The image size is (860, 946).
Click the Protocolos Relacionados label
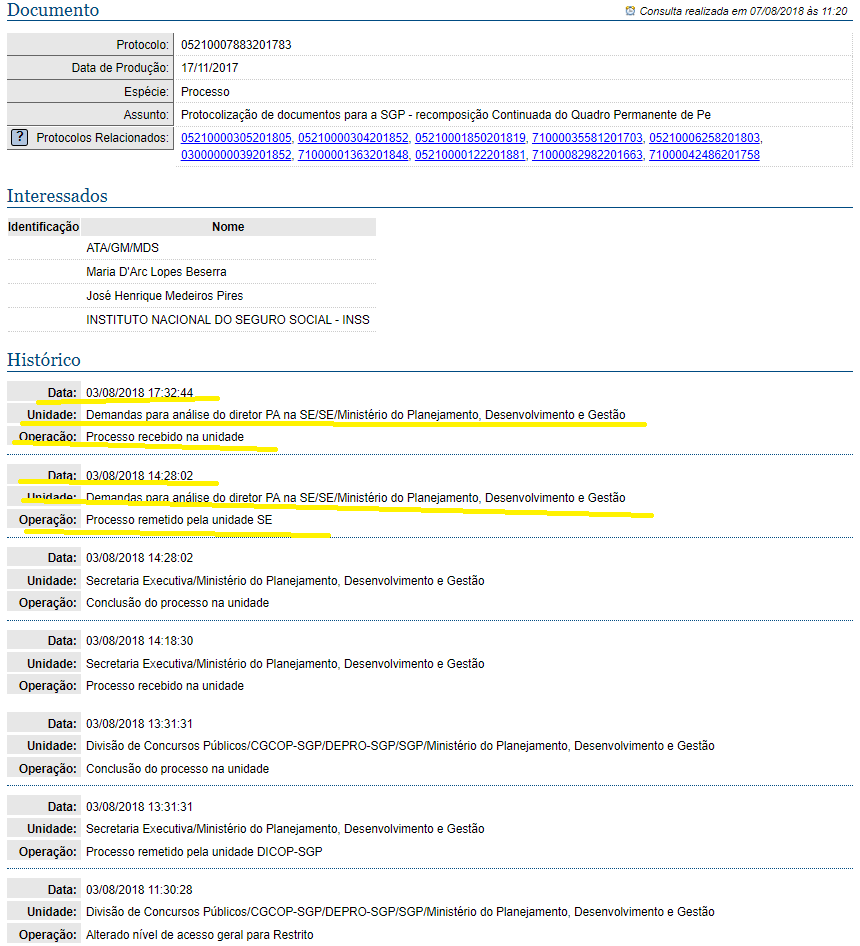103,138
